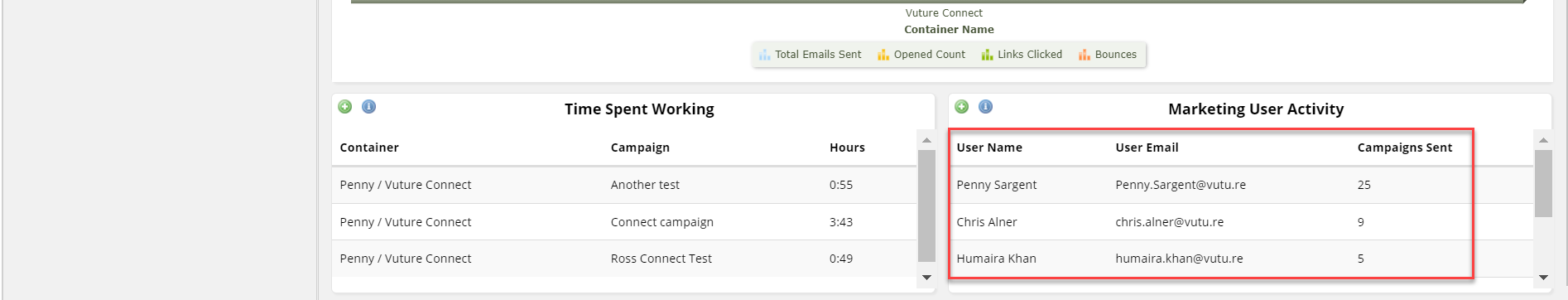This screenshot has height=300, width=1568.
Task: Click humaira.khan@vutu.re email
Action: (1179, 259)
